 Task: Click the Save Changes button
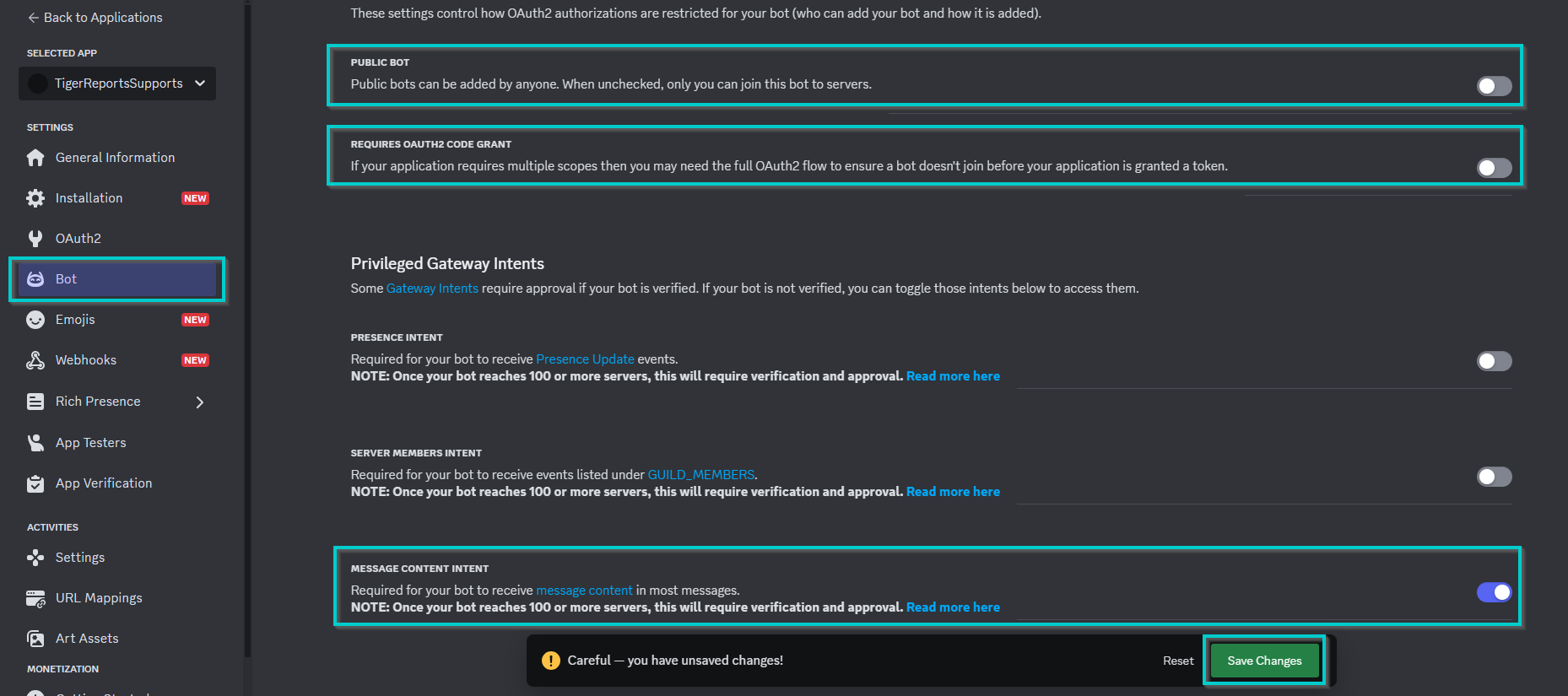click(x=1264, y=661)
